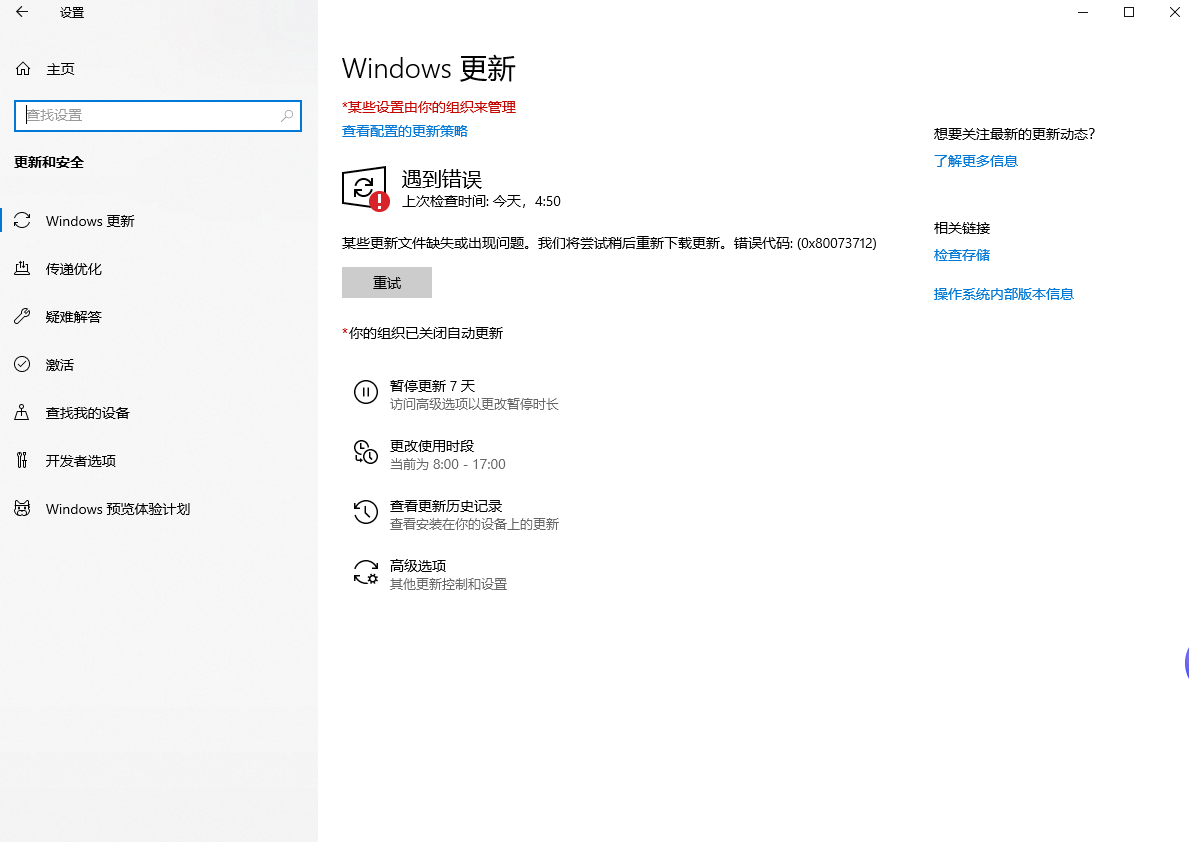Viewport: 1189px width, 842px height.
Task: Open 检查存储 link
Action: (962, 255)
